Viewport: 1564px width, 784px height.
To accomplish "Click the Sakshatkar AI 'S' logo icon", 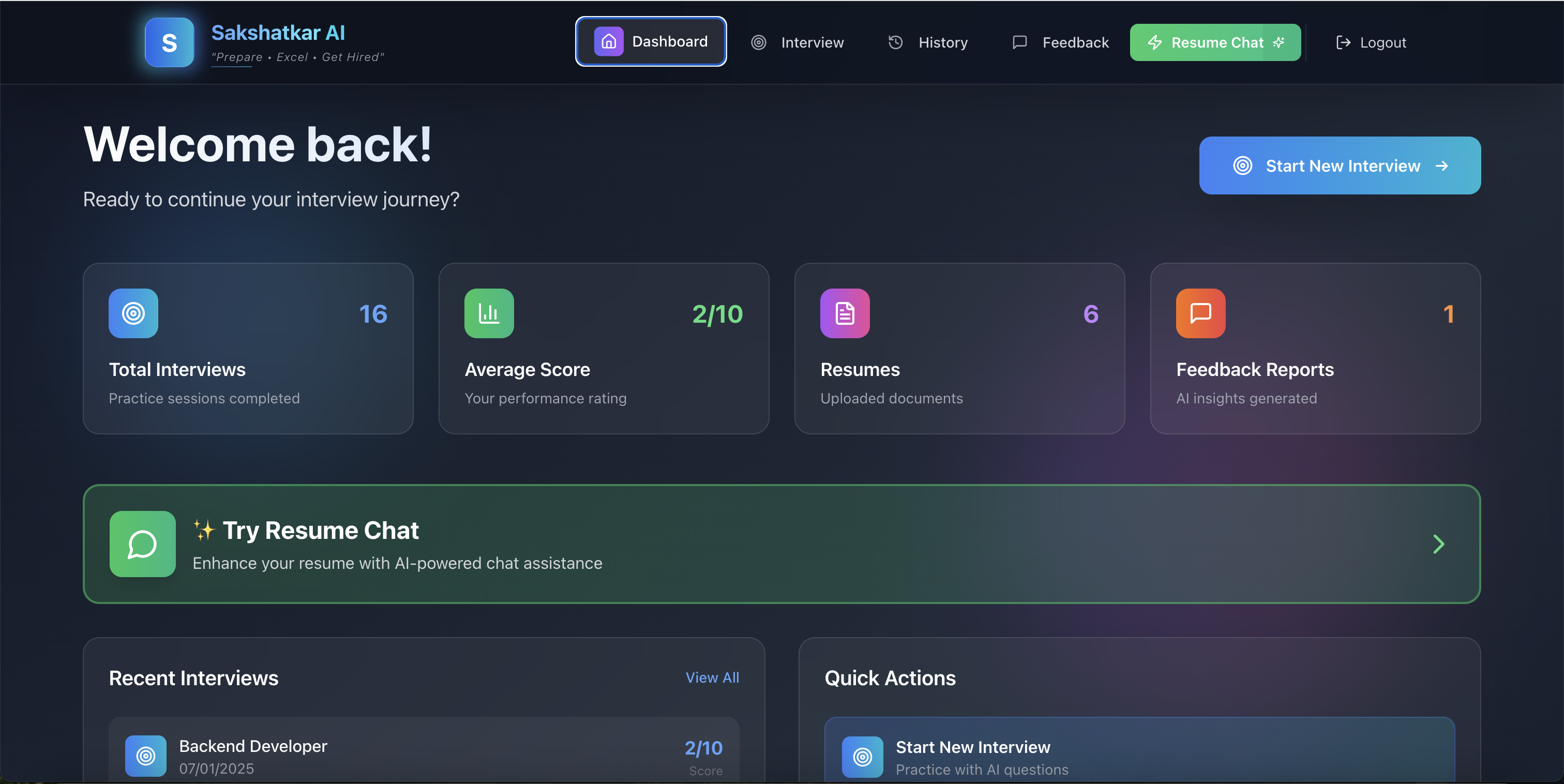I will 170,42.
